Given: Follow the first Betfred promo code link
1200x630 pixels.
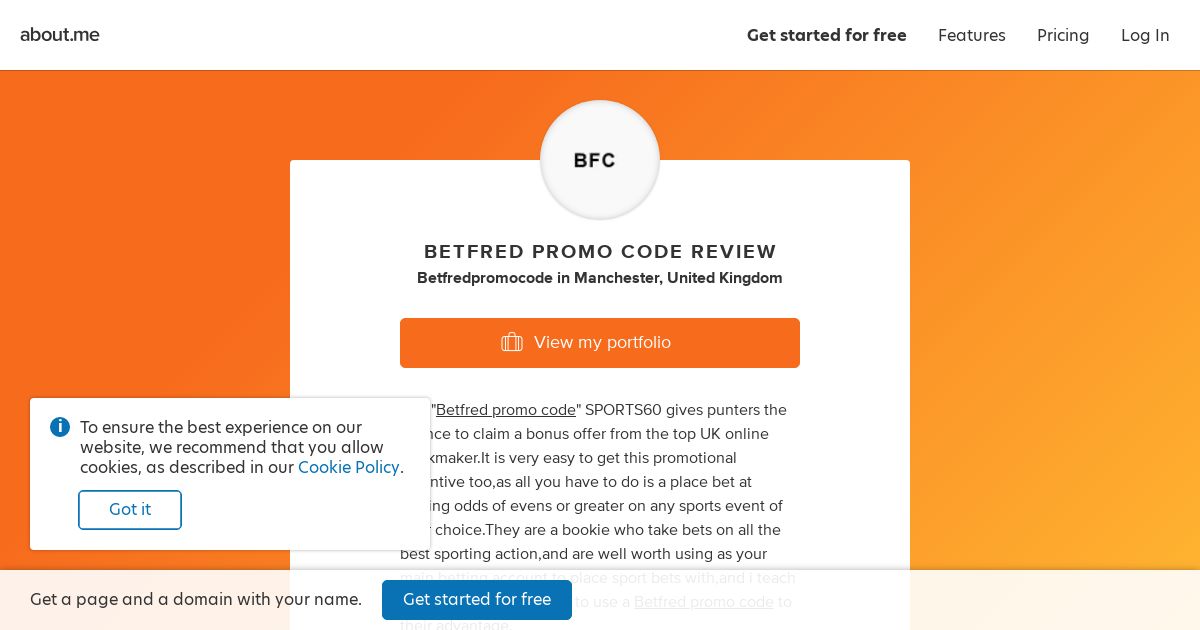Looking at the screenshot, I should pos(506,410).
